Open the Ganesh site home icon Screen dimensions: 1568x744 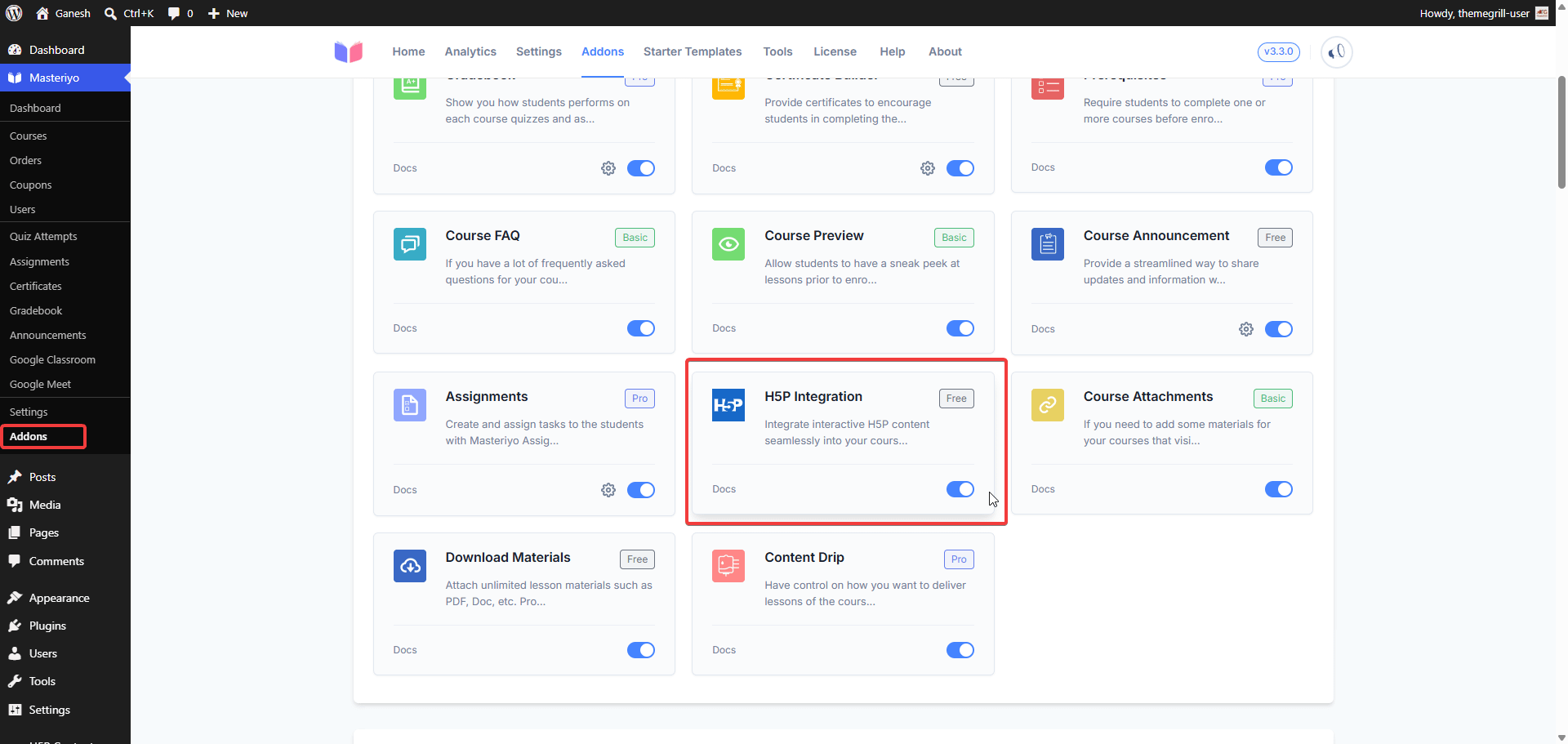[42, 13]
